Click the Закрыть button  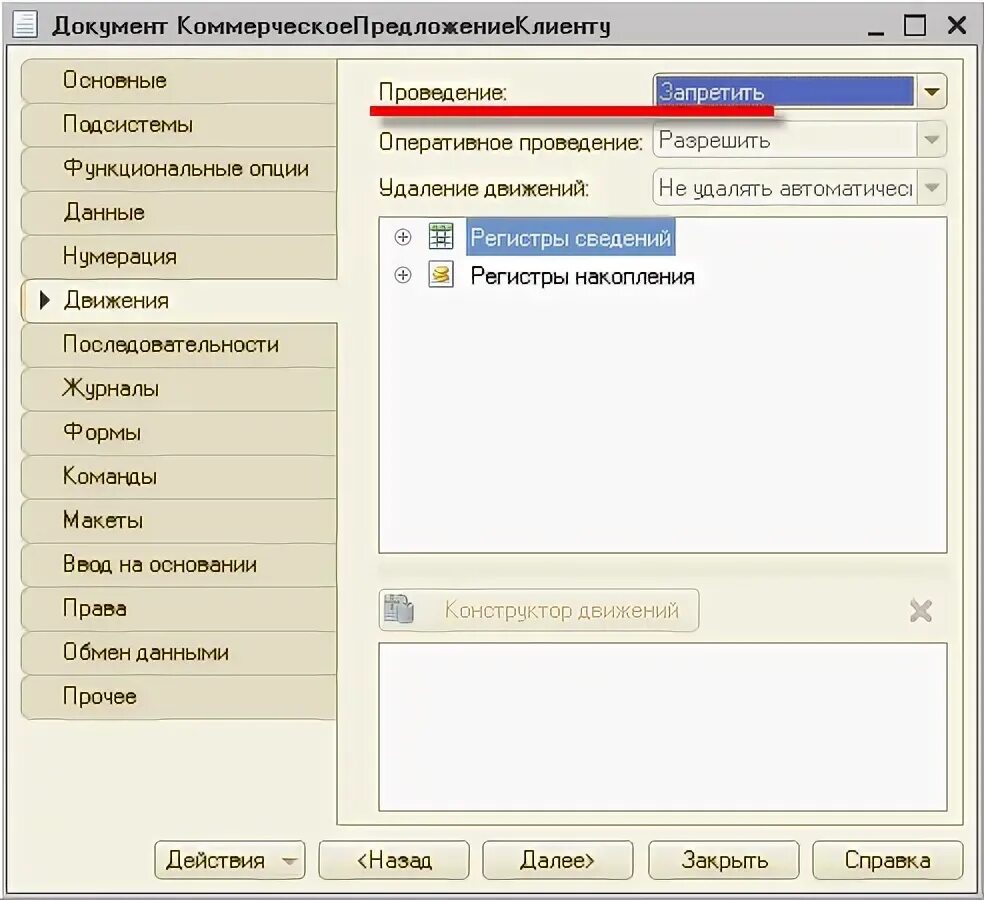pyautogui.click(x=724, y=860)
